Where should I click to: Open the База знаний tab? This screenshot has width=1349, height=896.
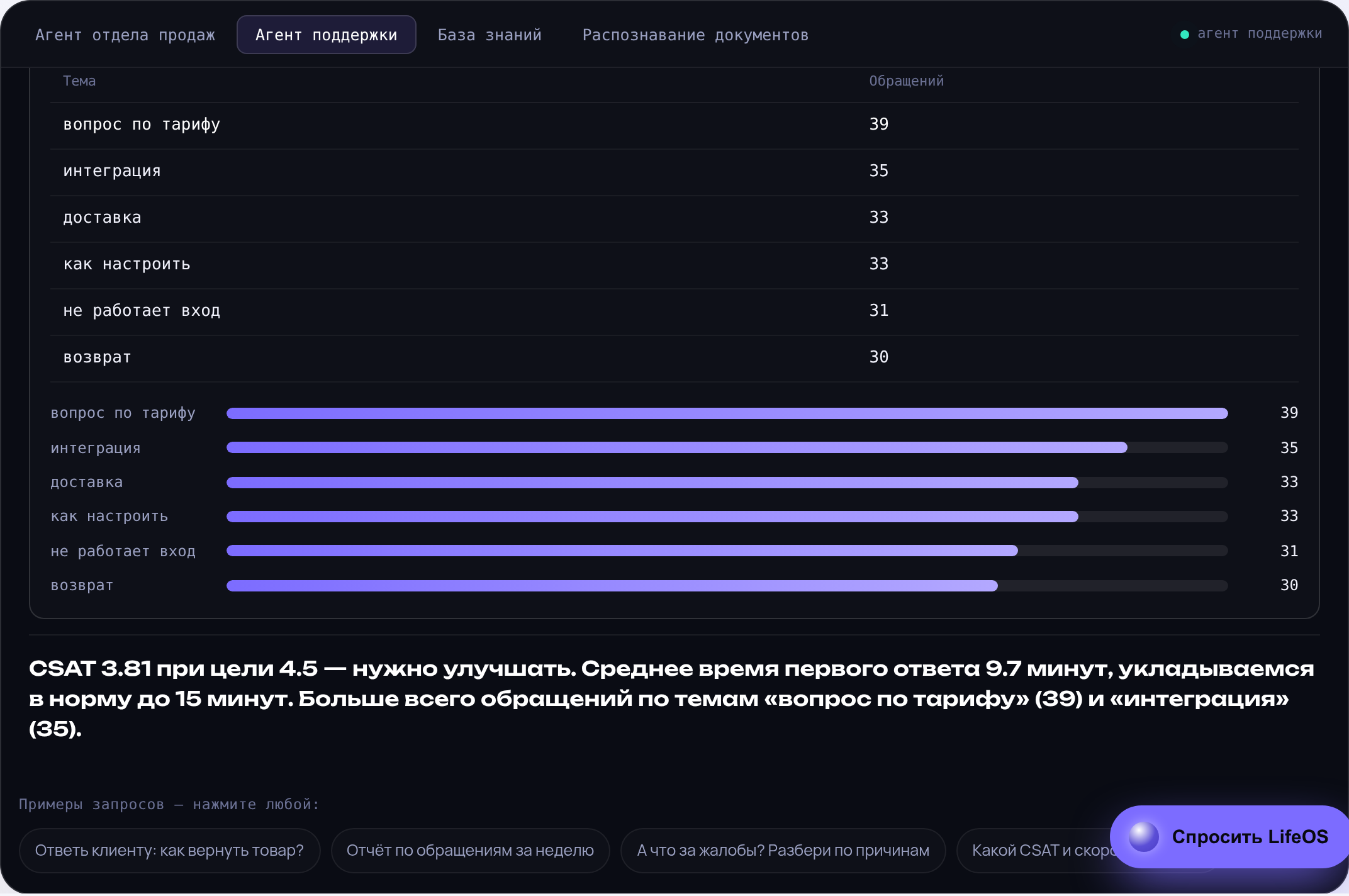point(490,35)
